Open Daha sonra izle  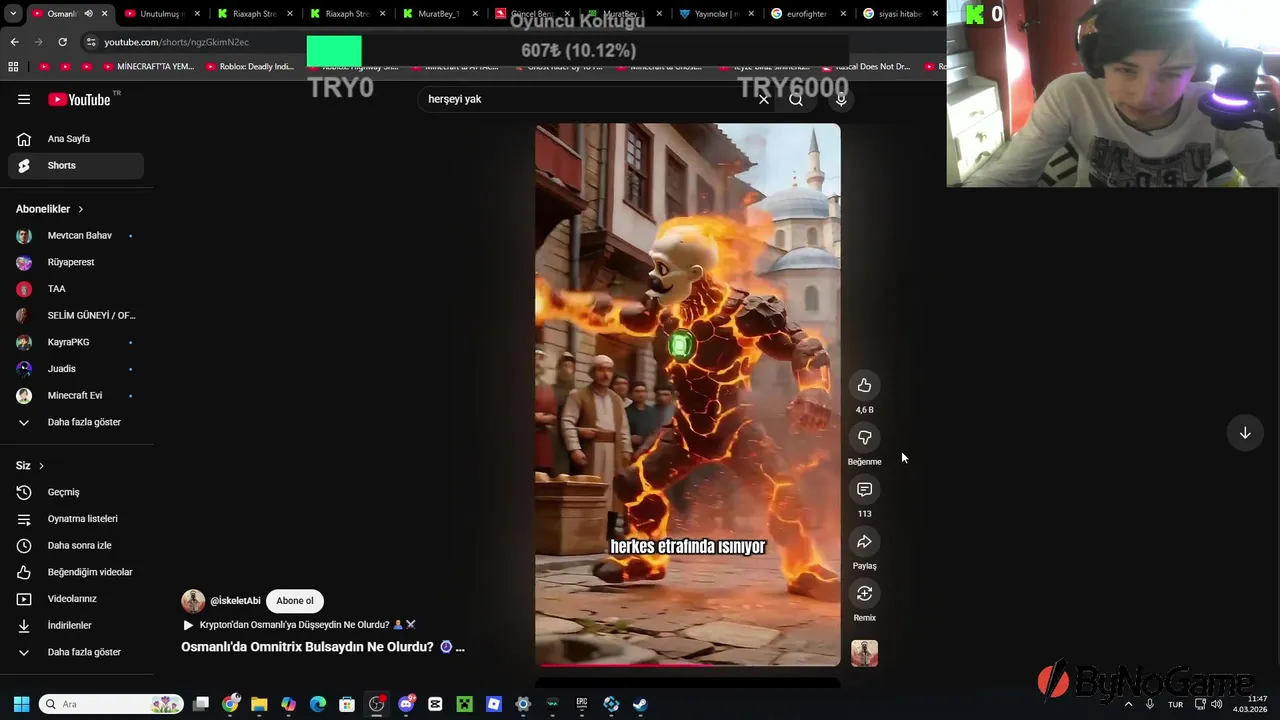[76, 546]
